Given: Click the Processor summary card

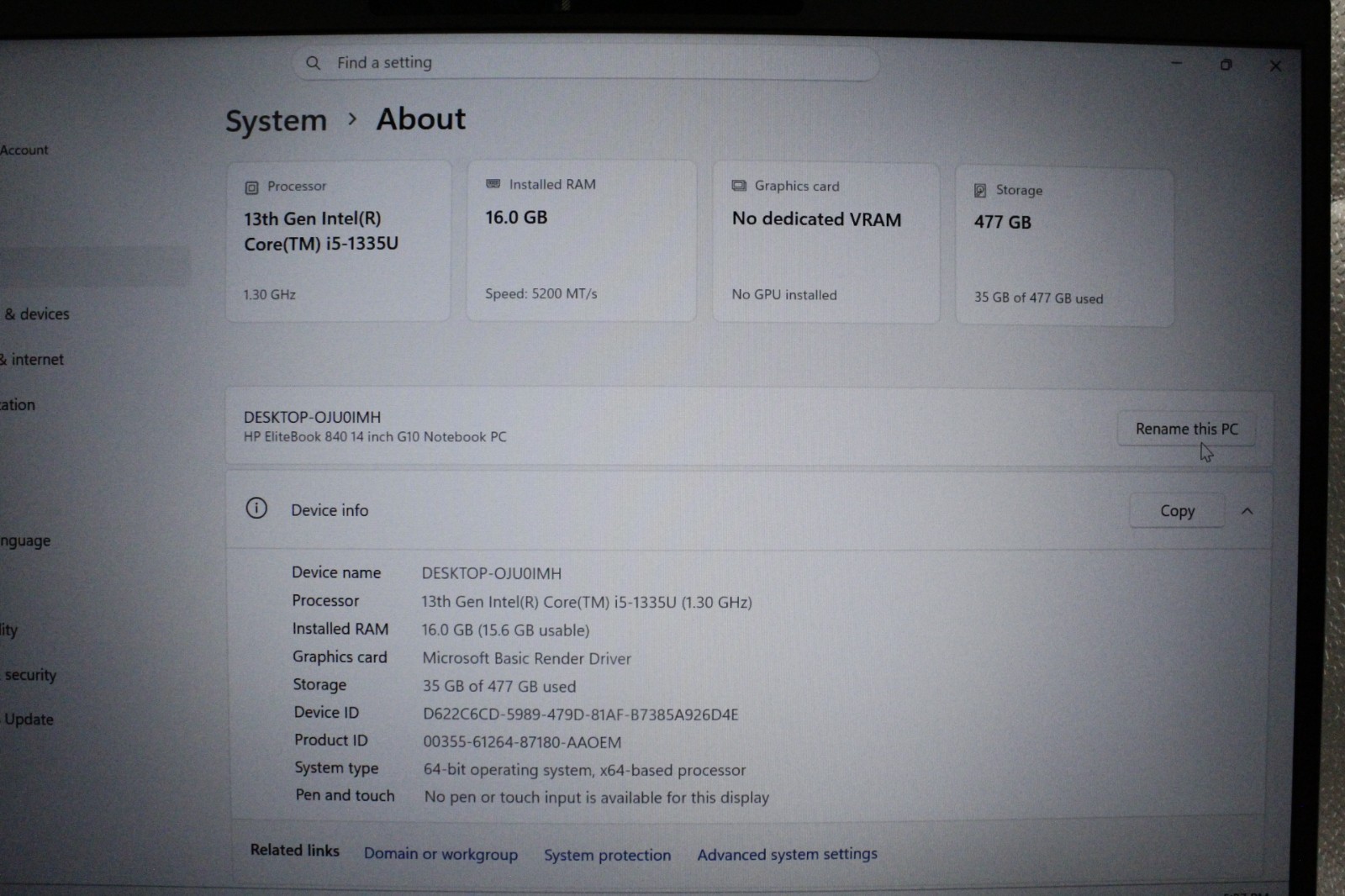Looking at the screenshot, I should (338, 241).
